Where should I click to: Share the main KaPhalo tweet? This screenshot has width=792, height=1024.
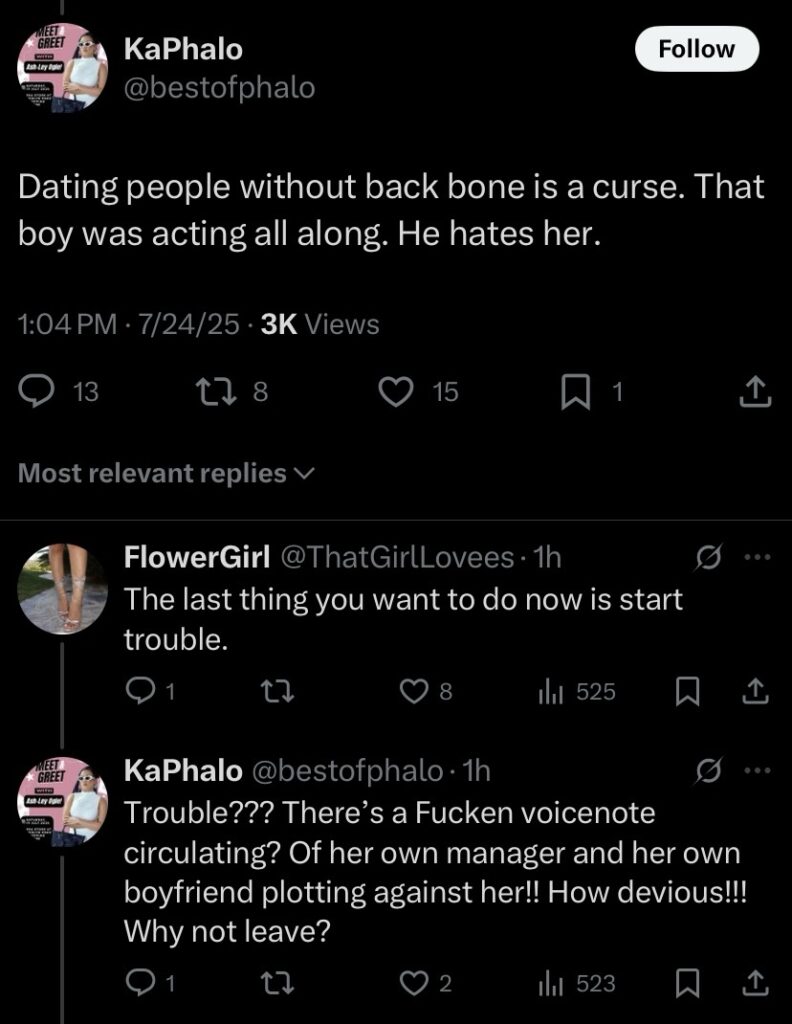755,392
